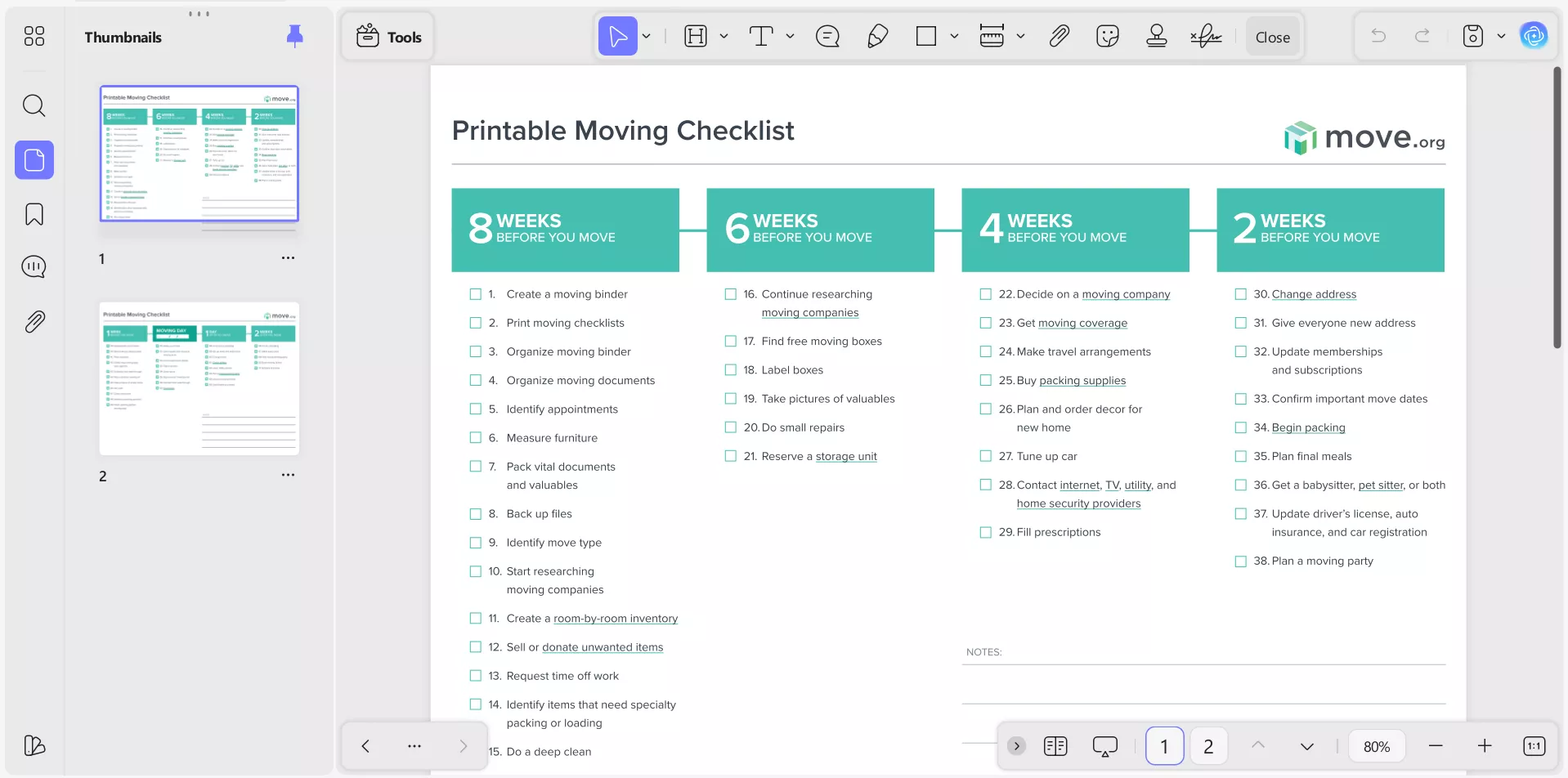The image size is (1568, 778).
Task: Open the 'storage unit' link
Action: click(x=846, y=457)
